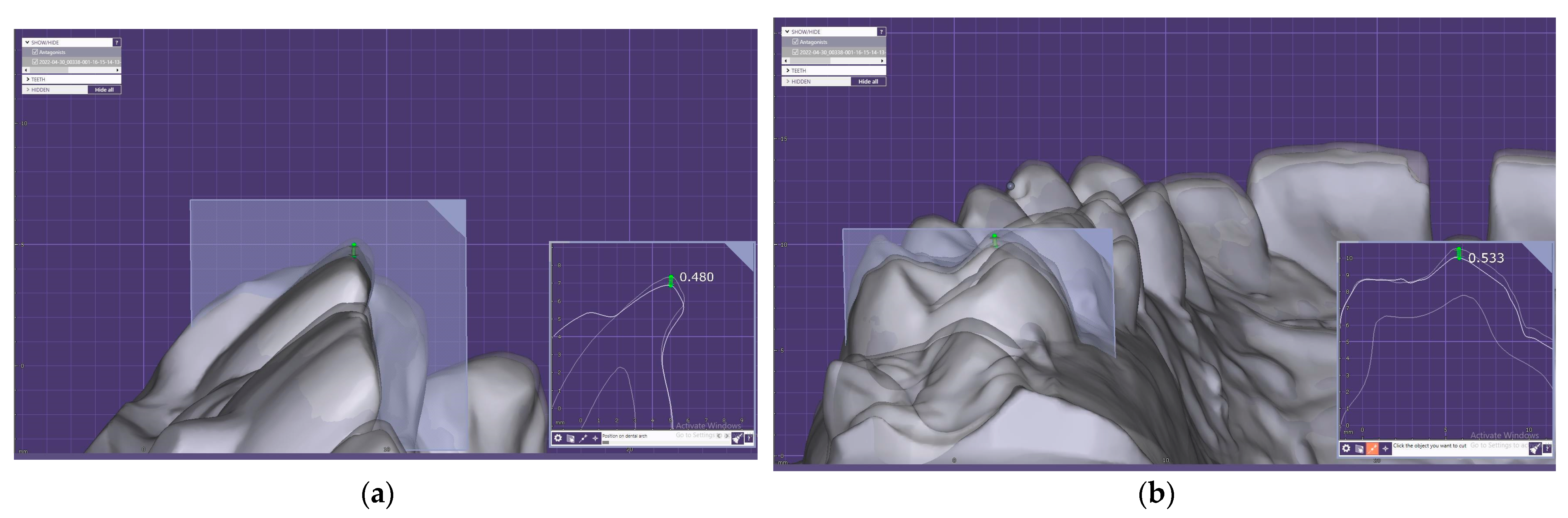Click the four-arrow center icon in right panel
1568x518 pixels.
pos(1385,449)
